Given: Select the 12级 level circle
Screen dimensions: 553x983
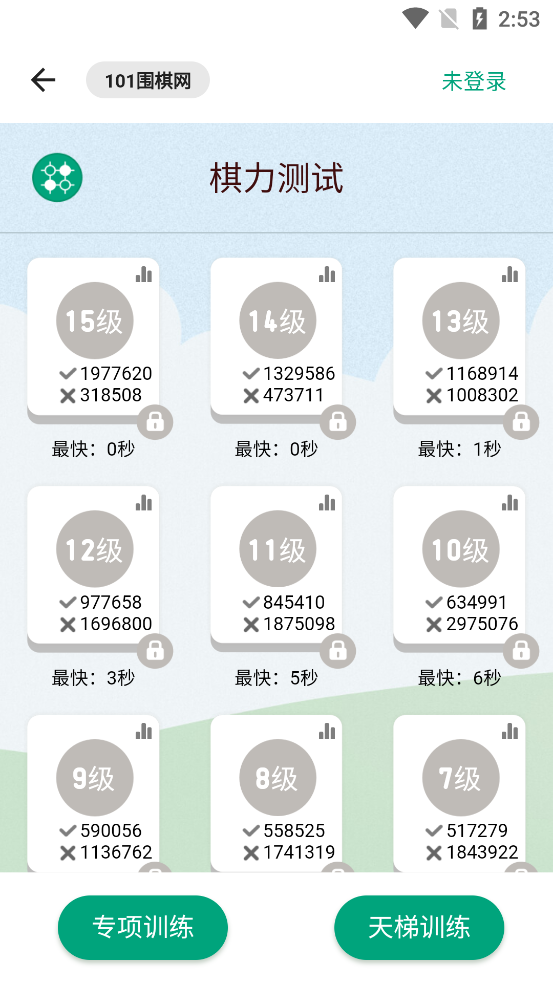Looking at the screenshot, I should (x=95, y=549).
